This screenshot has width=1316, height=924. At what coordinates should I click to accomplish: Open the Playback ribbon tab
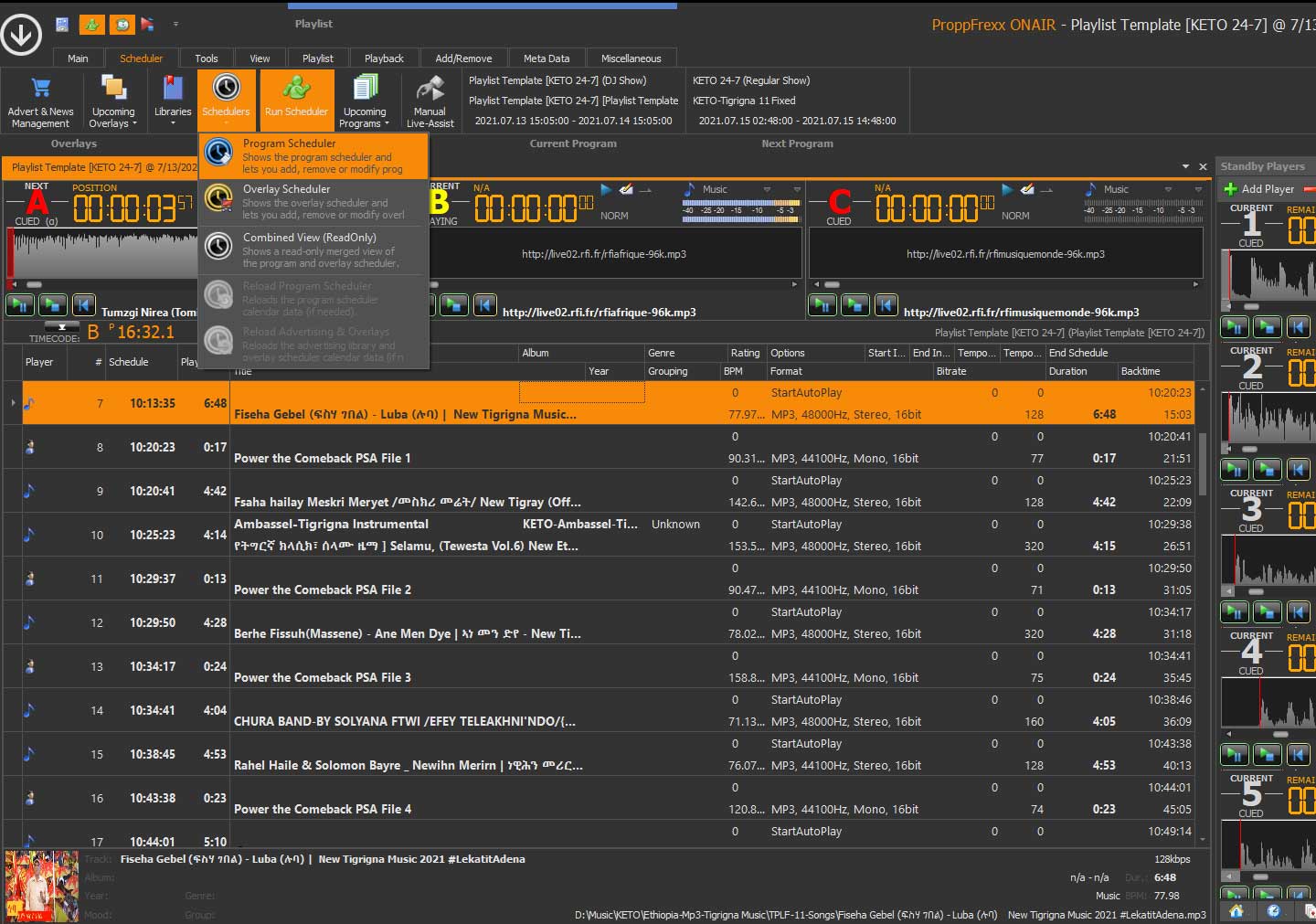point(384,58)
